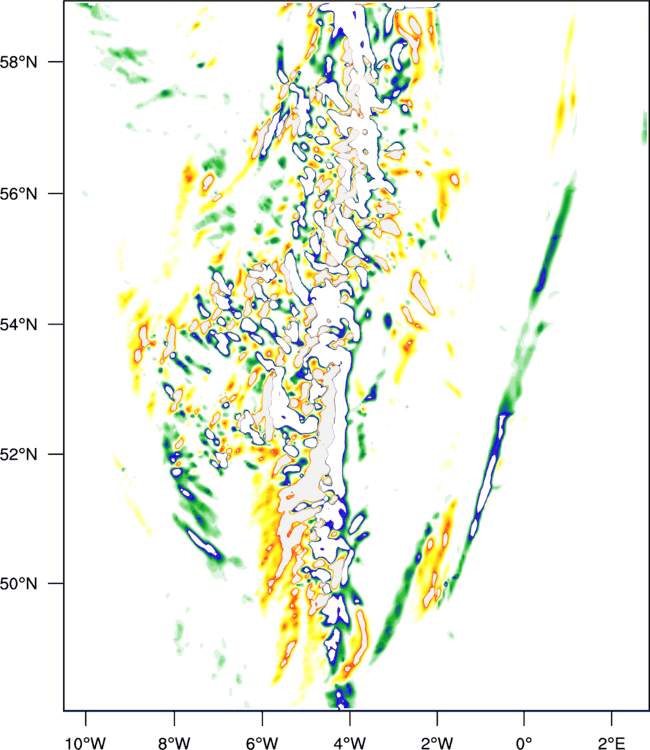Viewport: 650px width, 750px height.
Task: Click the 2°W longitude label
Action: pyautogui.click(x=437, y=743)
